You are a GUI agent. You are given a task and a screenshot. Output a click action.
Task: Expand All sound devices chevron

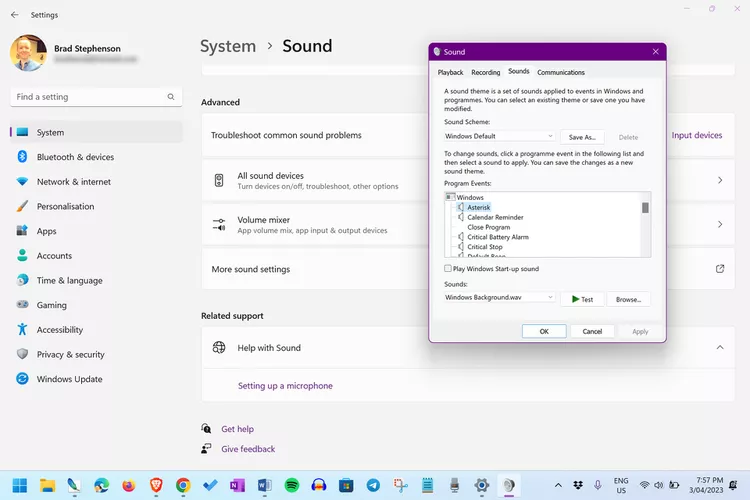(x=720, y=180)
